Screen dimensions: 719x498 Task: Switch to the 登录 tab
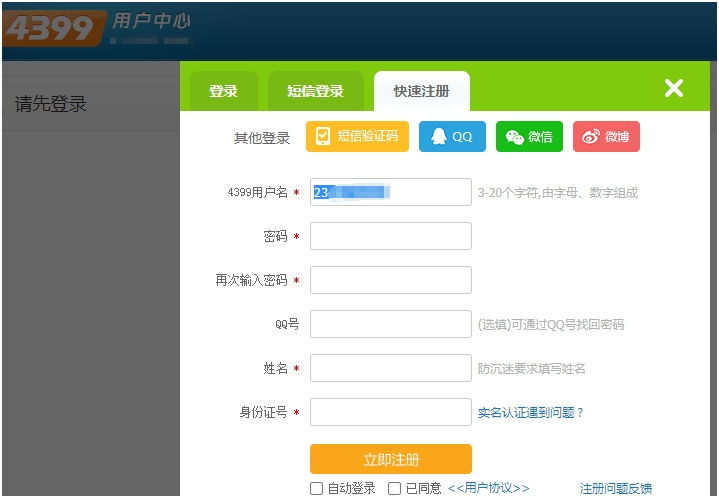pos(223,91)
